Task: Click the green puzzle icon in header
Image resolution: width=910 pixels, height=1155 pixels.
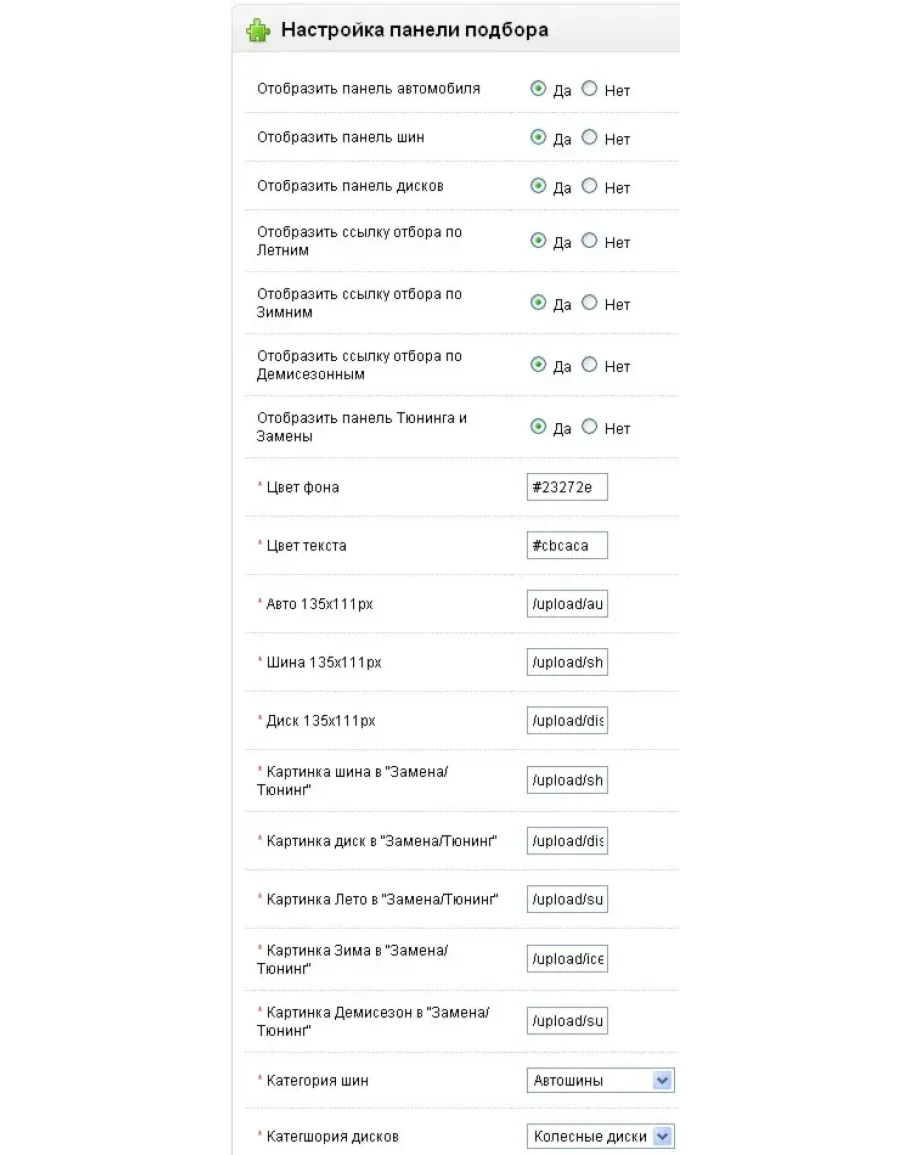Action: click(258, 31)
